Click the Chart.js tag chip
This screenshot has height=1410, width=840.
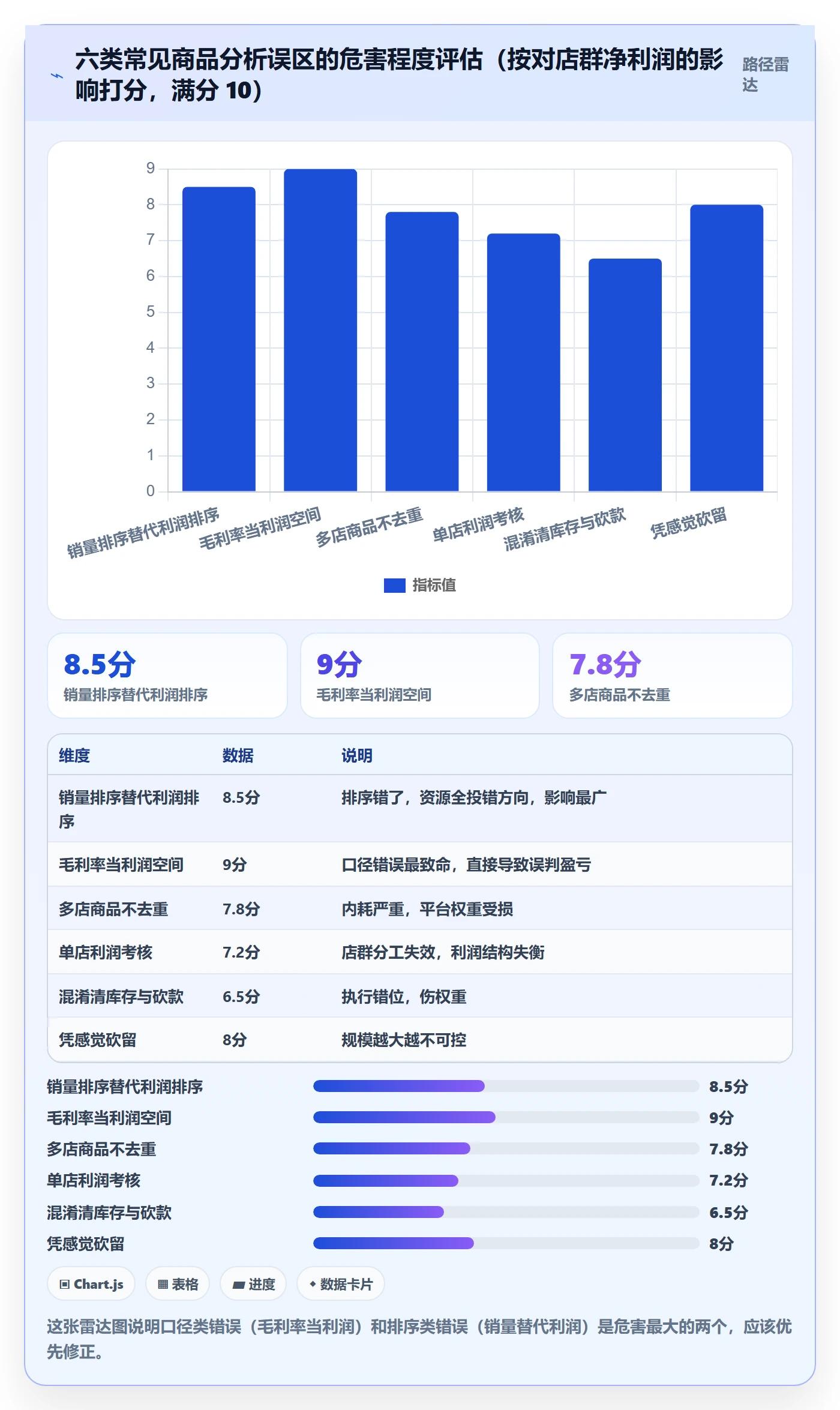(91, 1284)
